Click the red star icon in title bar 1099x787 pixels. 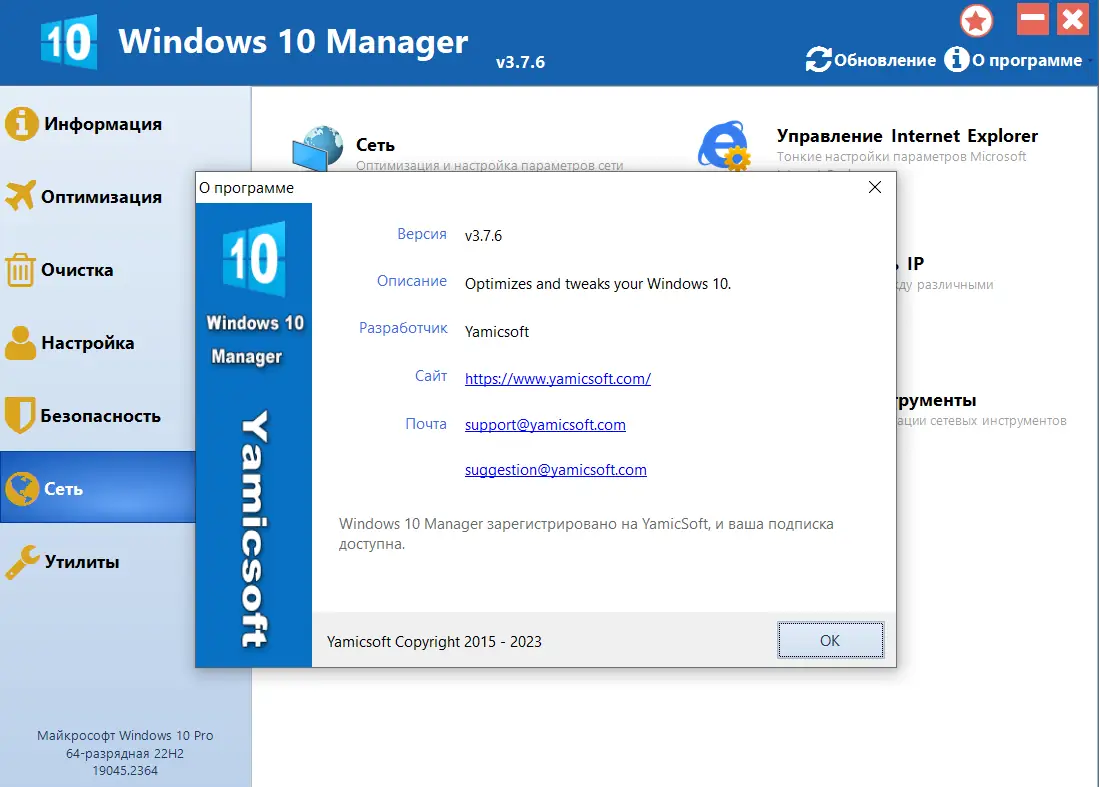(976, 19)
